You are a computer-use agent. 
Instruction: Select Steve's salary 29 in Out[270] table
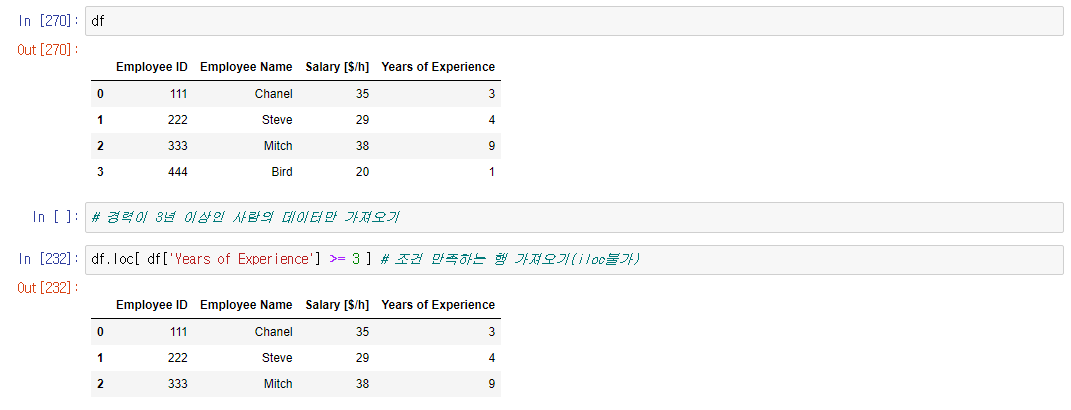tap(363, 120)
